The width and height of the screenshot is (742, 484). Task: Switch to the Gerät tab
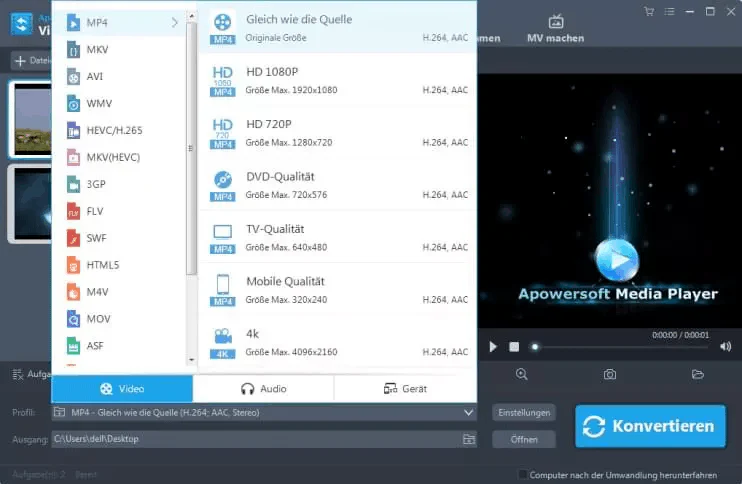406,389
